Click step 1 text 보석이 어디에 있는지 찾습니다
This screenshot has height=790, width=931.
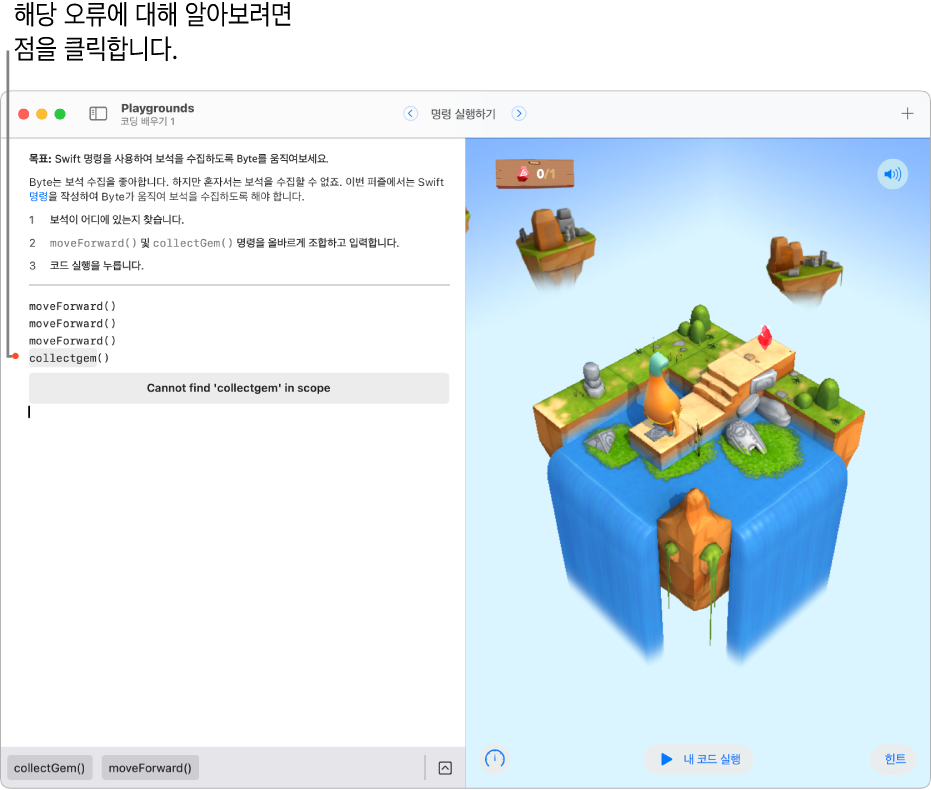coord(116,220)
